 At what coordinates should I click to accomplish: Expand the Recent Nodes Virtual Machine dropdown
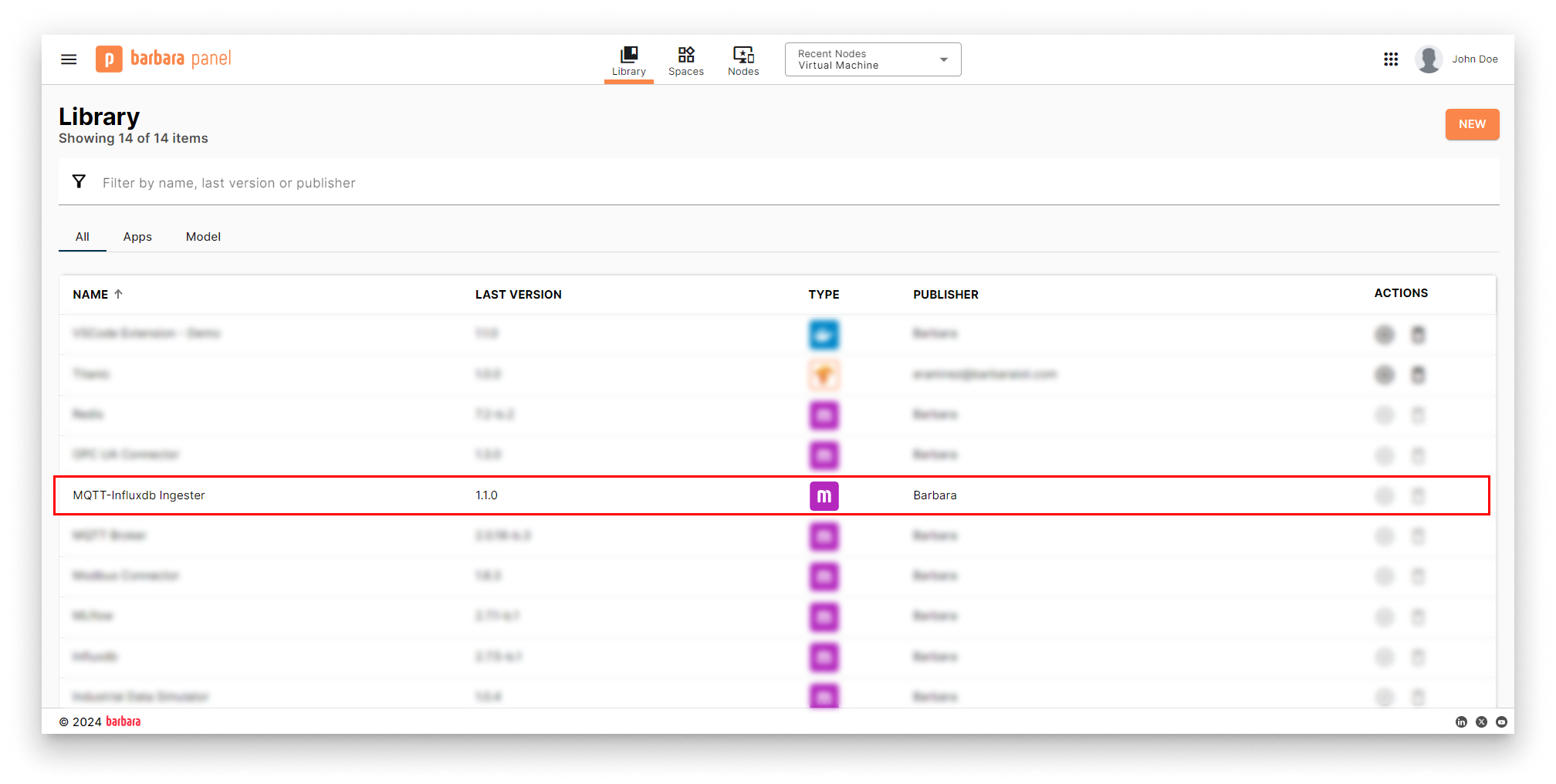coord(943,59)
